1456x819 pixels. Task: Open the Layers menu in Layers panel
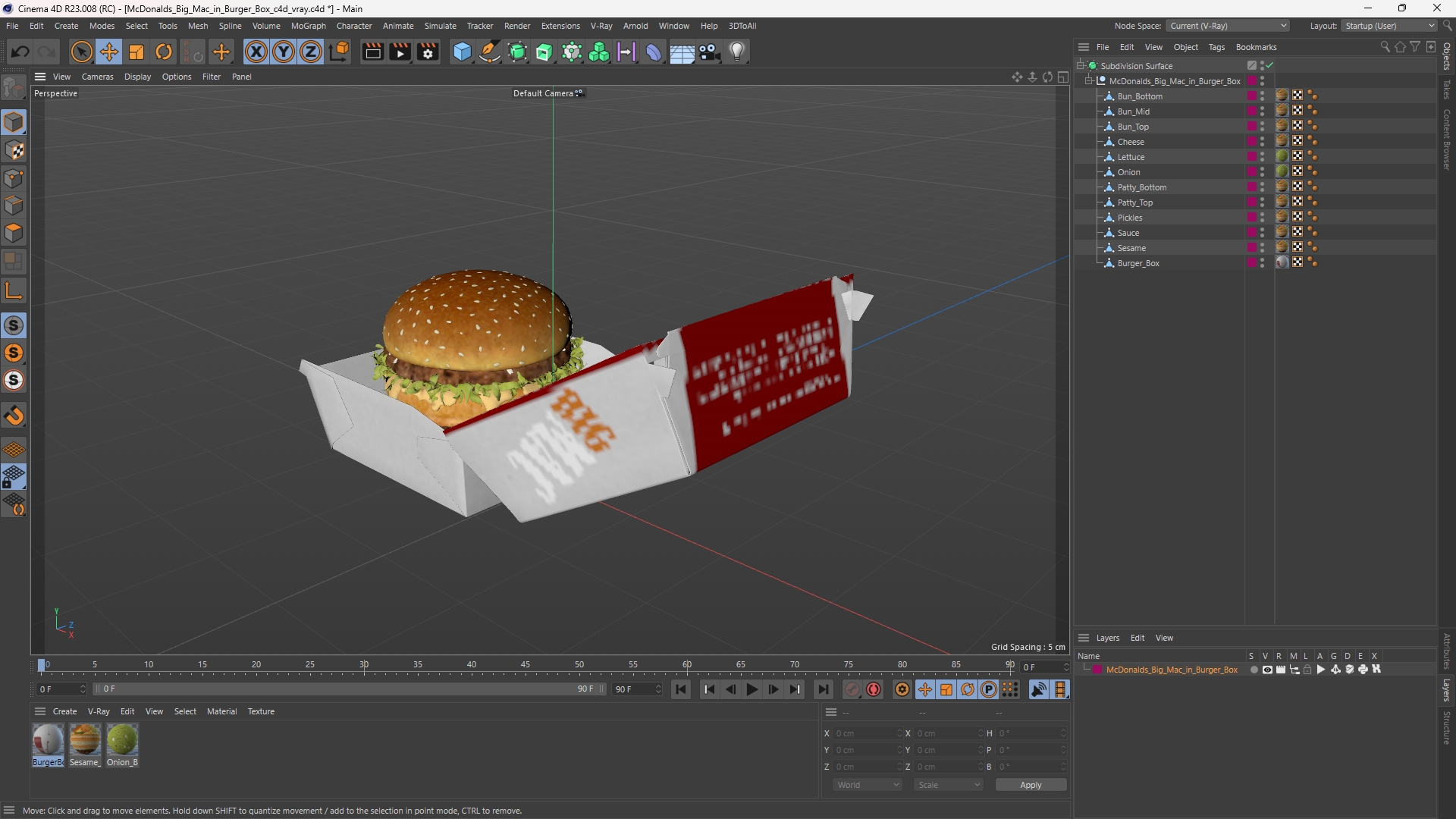[1107, 638]
